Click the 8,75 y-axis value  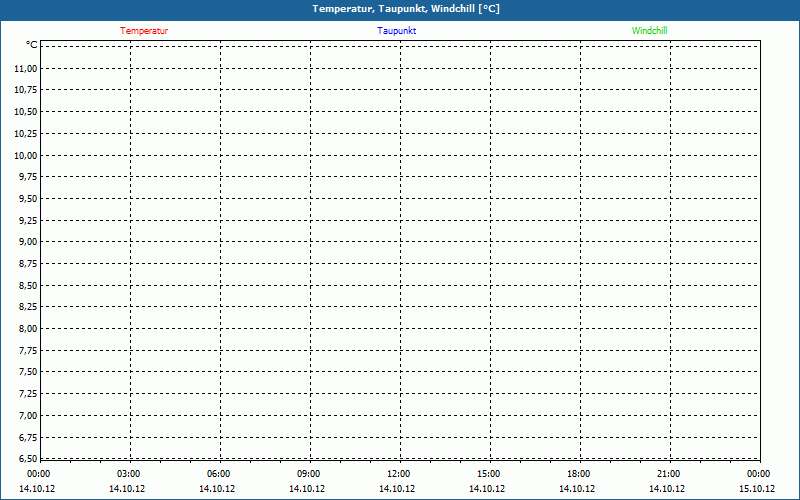(28, 264)
